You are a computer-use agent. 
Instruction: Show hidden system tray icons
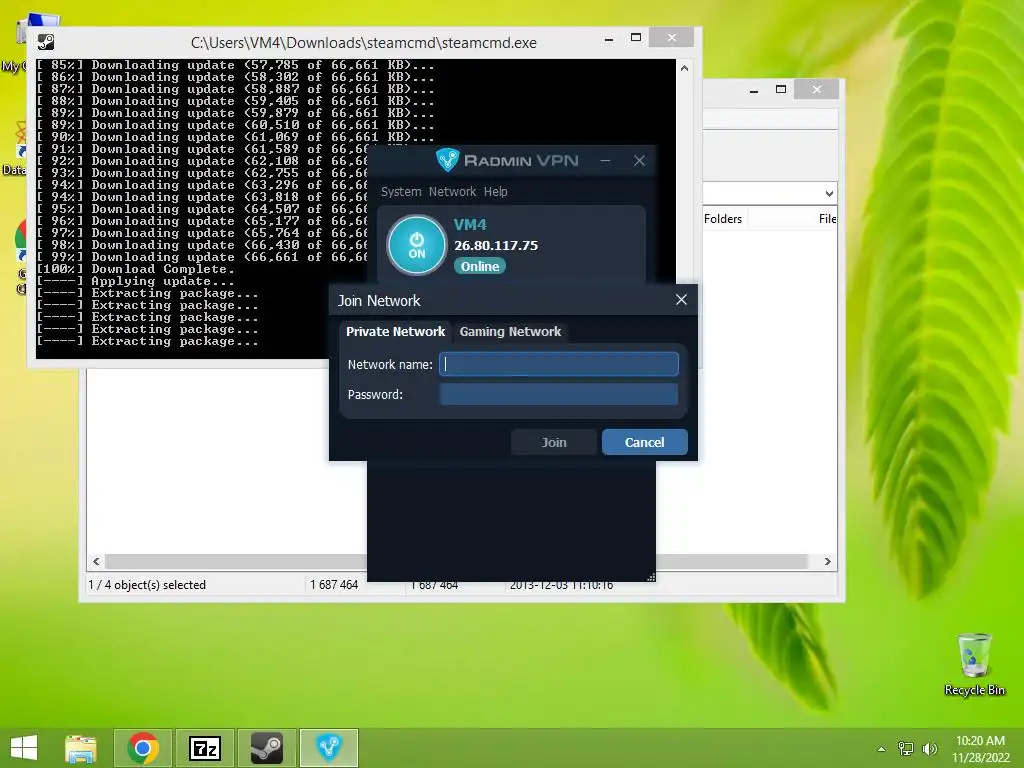pyautogui.click(x=882, y=749)
